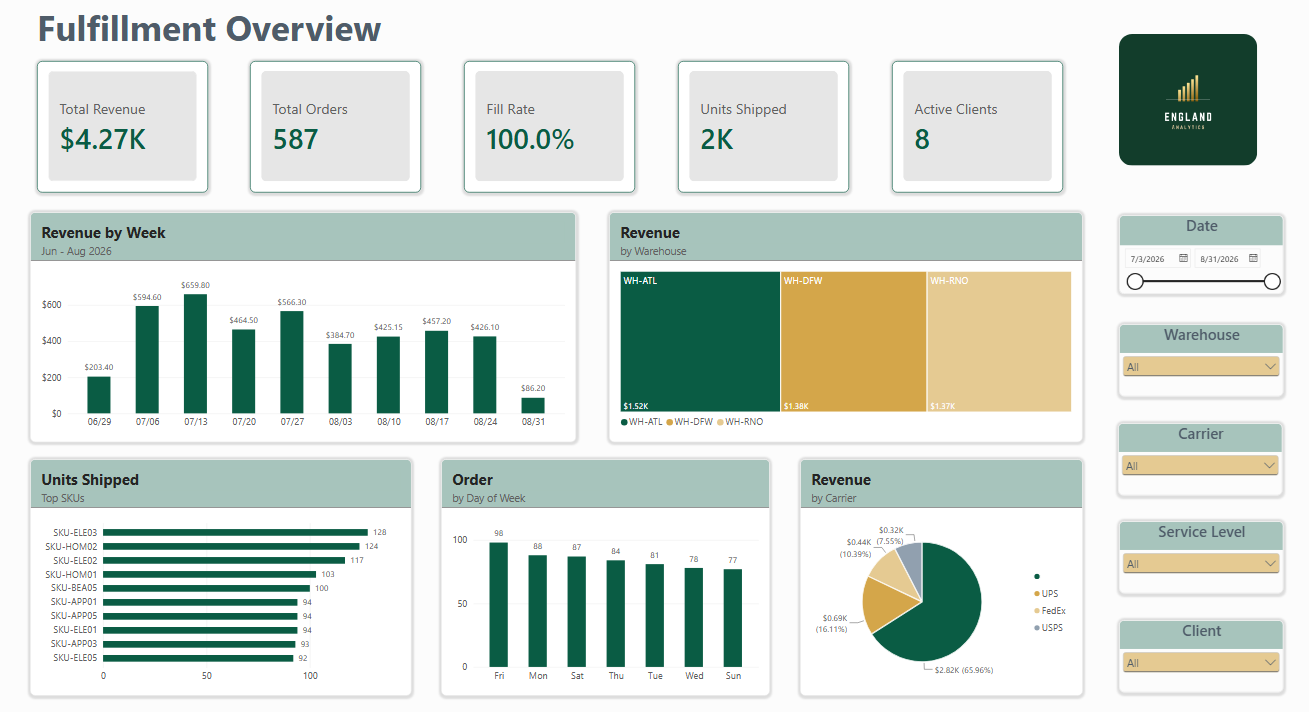The width and height of the screenshot is (1309, 712).
Task: Select the 07/06 revenue bar
Action: click(147, 360)
